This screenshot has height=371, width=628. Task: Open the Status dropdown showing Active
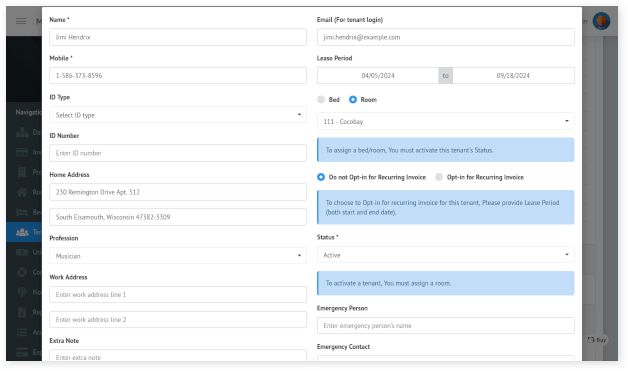pyautogui.click(x=445, y=255)
